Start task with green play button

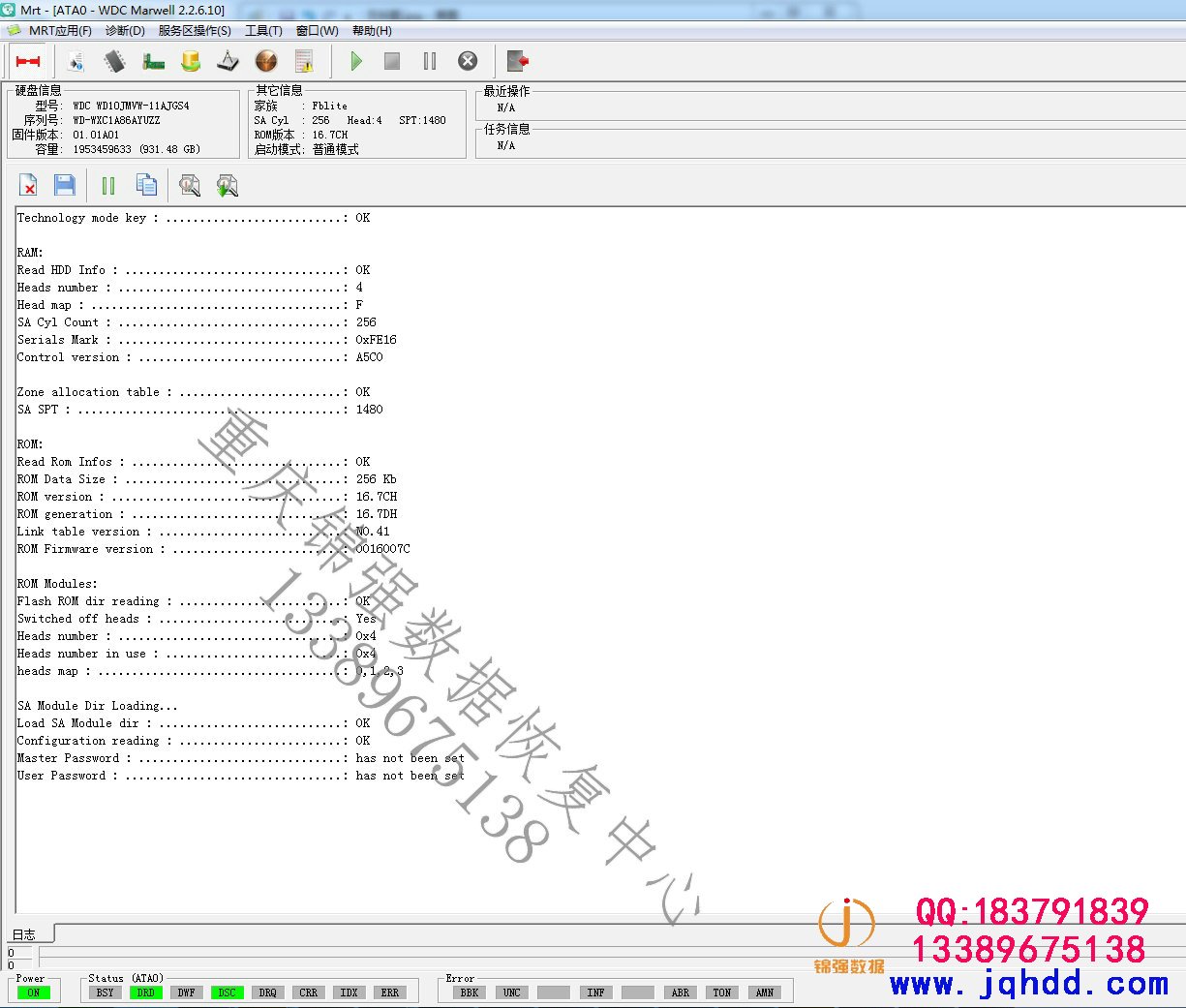coord(355,61)
